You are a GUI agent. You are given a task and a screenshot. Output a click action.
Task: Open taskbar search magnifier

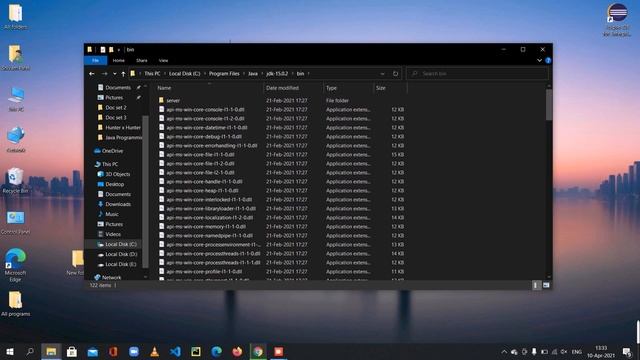[30, 352]
